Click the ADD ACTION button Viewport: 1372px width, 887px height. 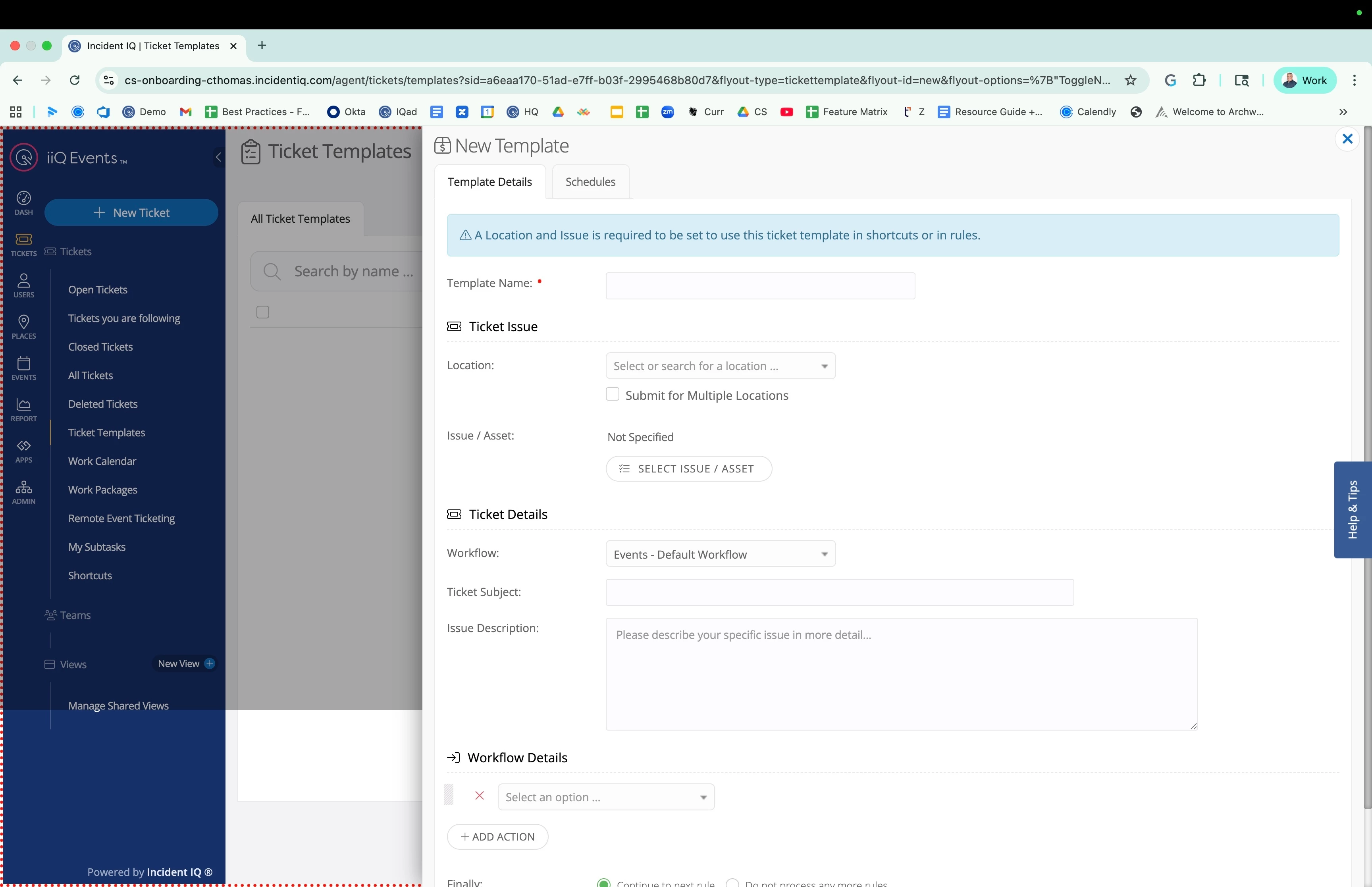tap(497, 837)
